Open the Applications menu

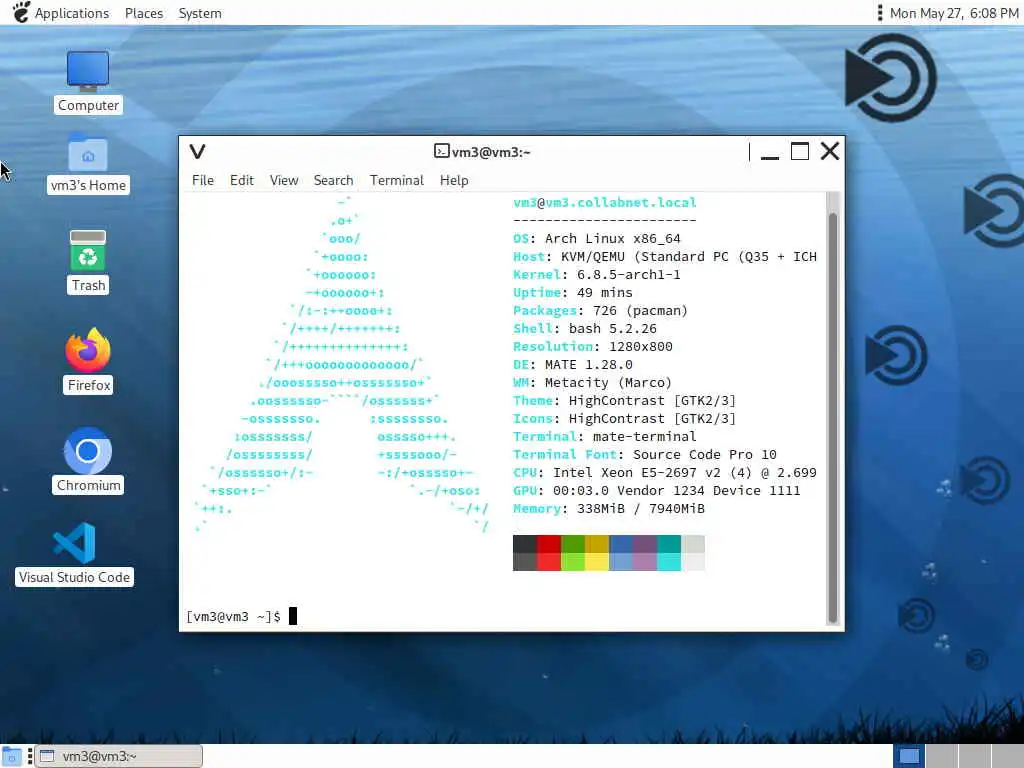pyautogui.click(x=72, y=13)
